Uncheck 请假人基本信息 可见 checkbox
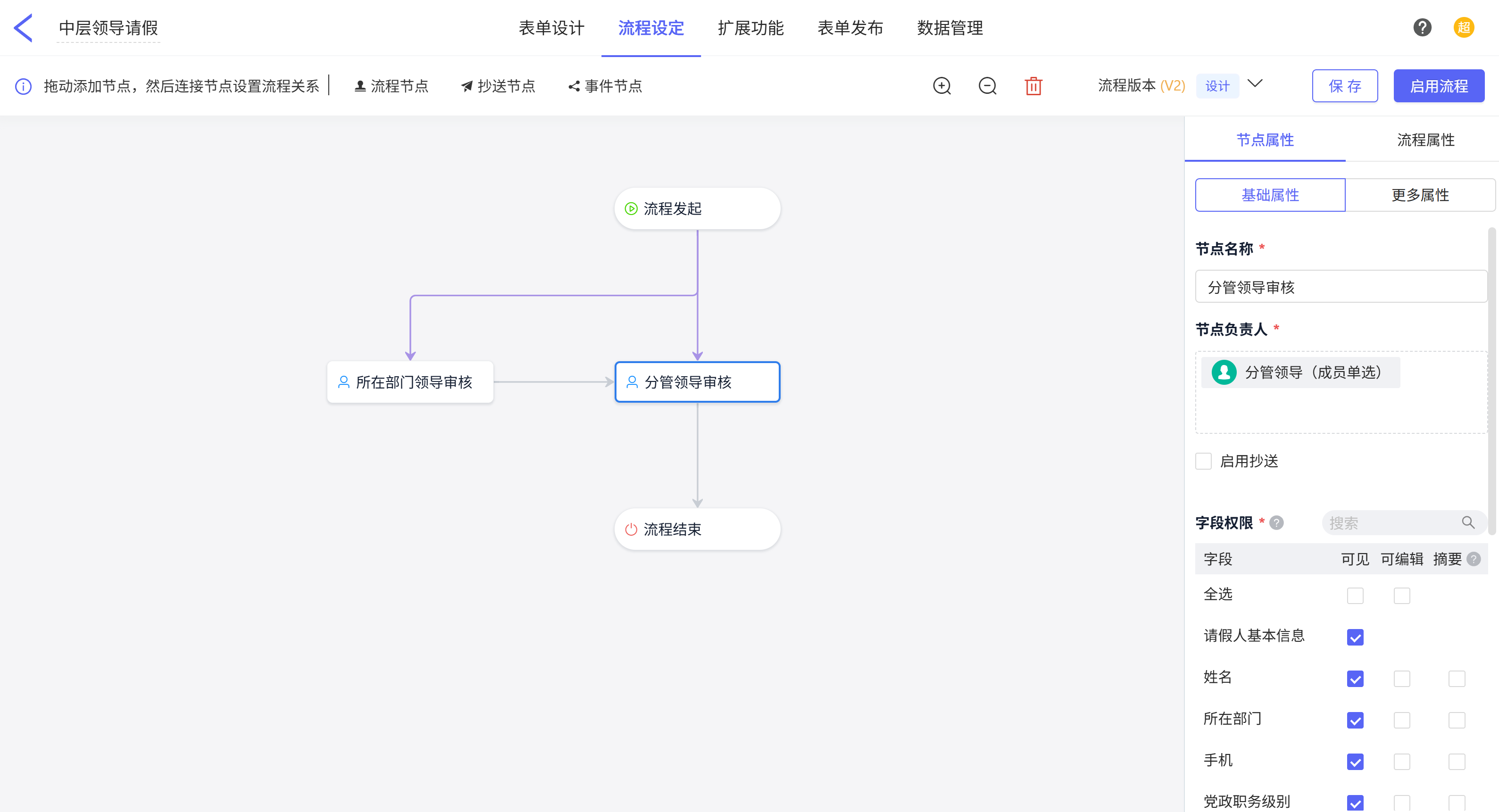The height and width of the screenshot is (812, 1499). coord(1355,637)
